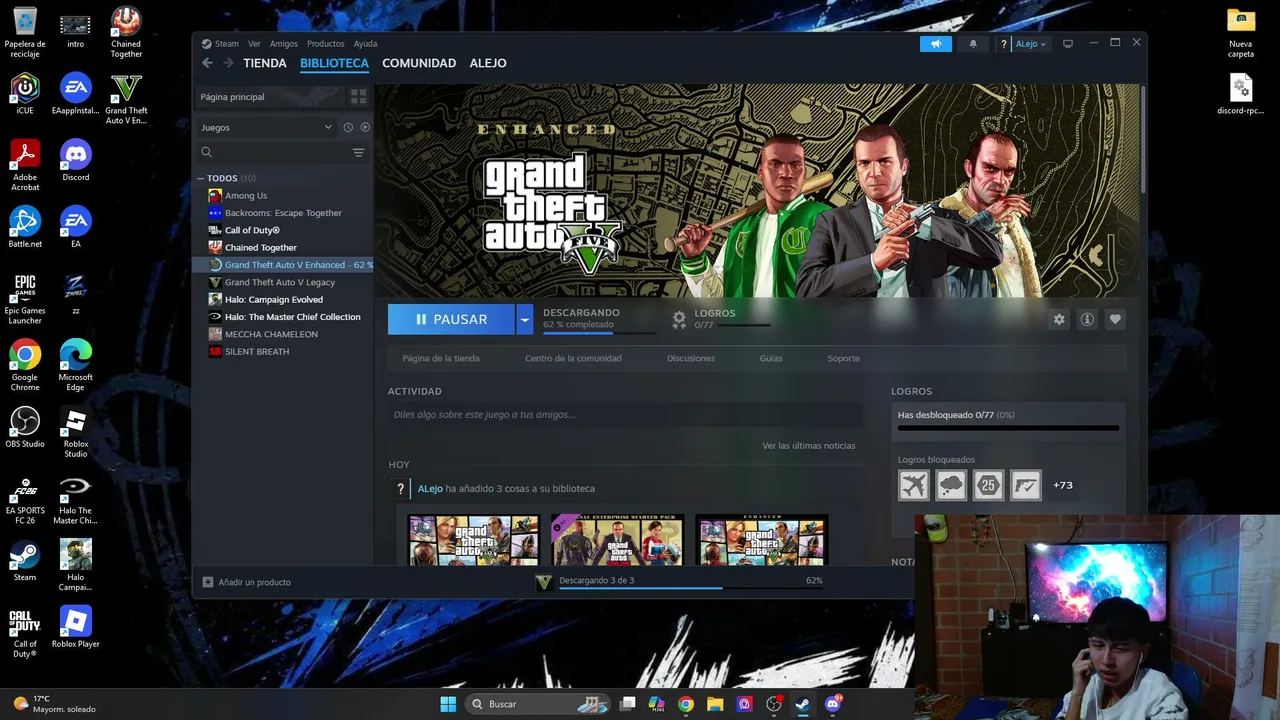Open the Roblox Studio desktop shortcut
Screen dimensions: 1280x720
click(75, 432)
